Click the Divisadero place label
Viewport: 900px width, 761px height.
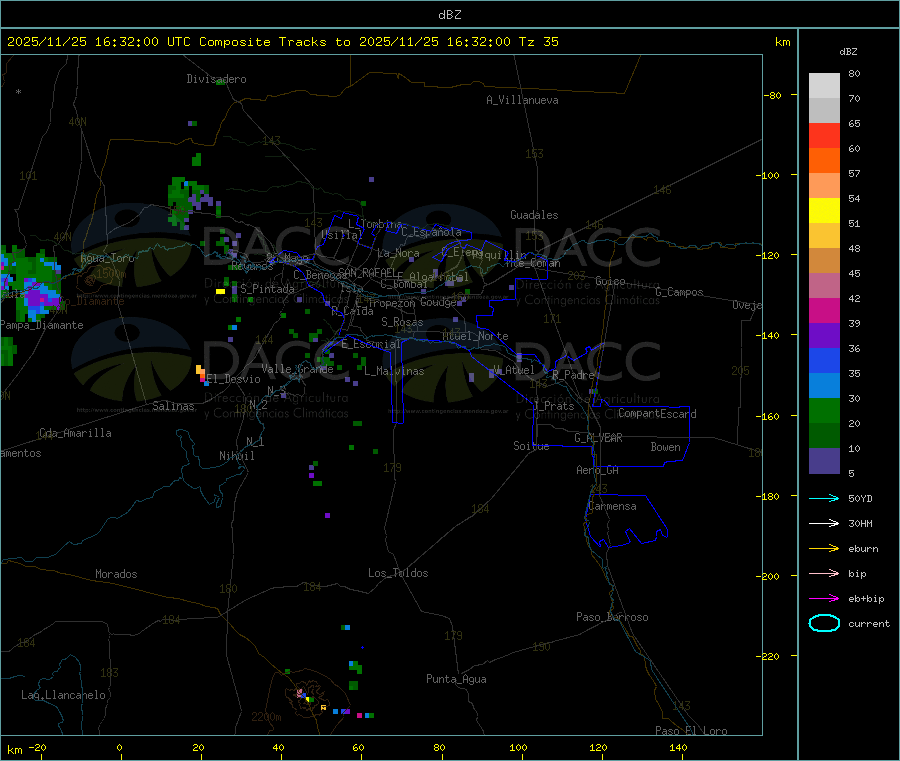coord(216,79)
